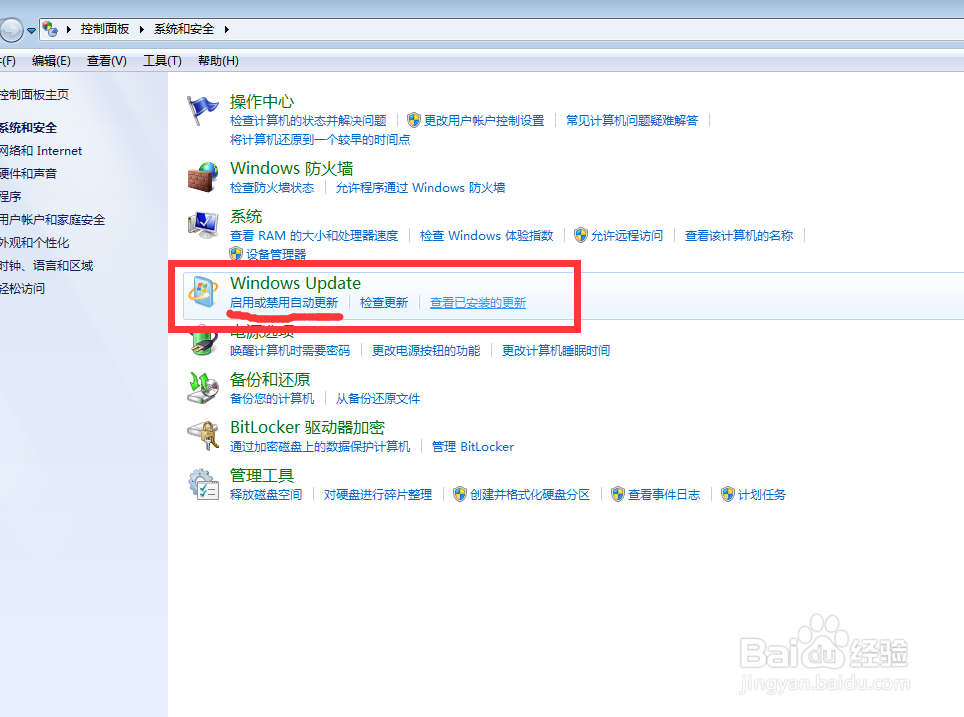Click the 管理工具 checklist icon
Viewport: 964px width, 717px height.
point(203,484)
